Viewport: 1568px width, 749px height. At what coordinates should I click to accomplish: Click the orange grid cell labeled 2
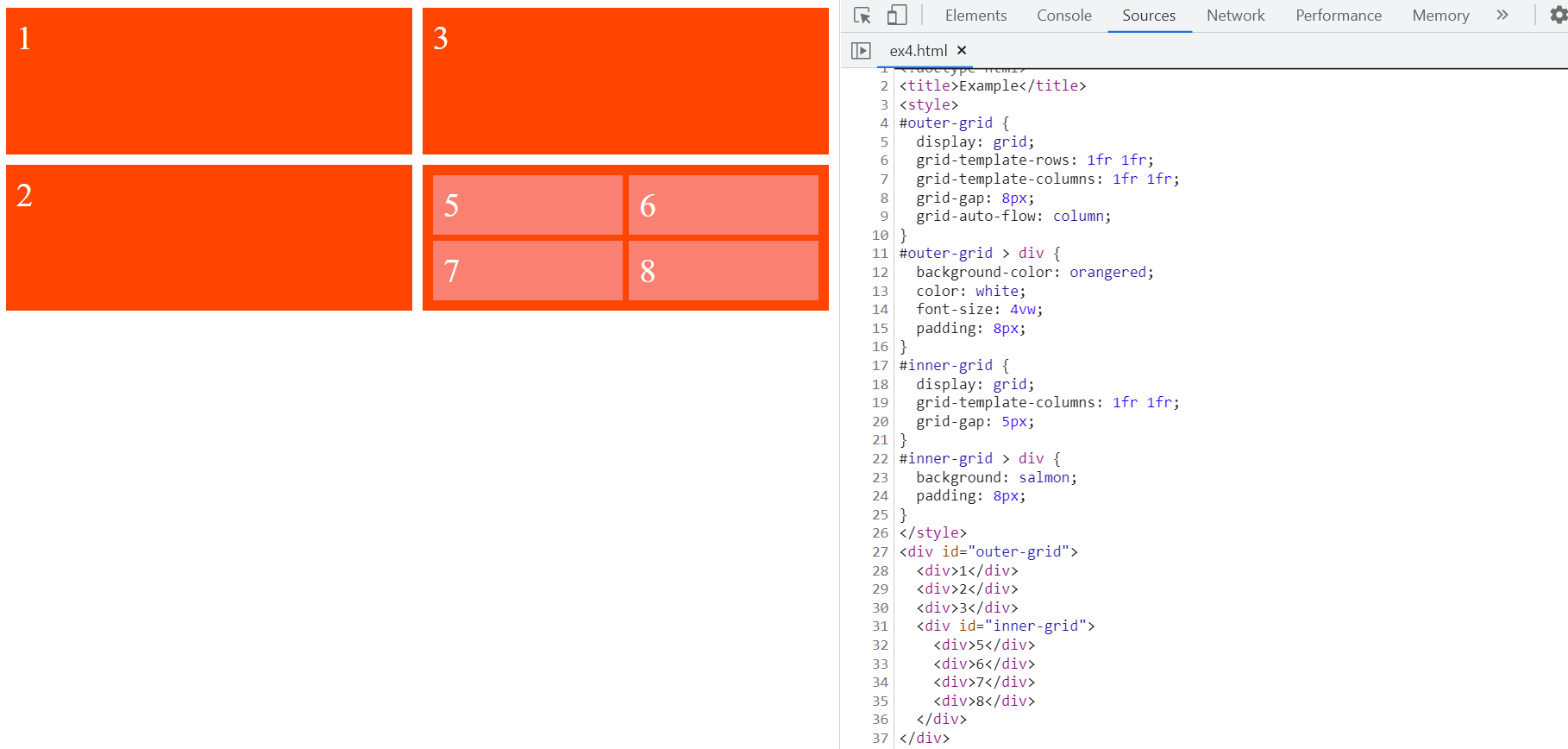point(209,238)
